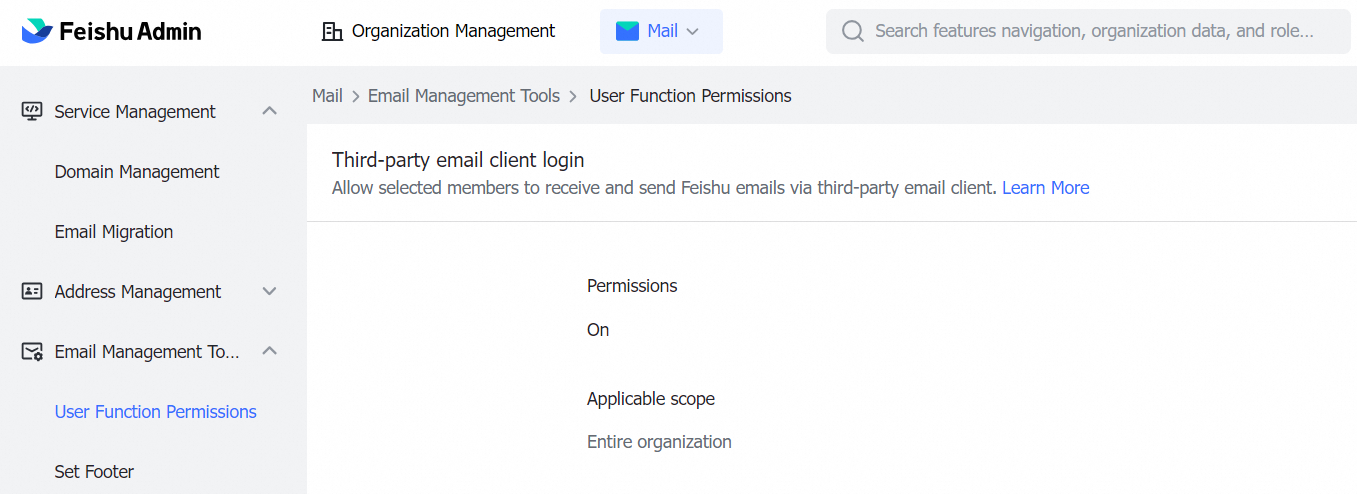Open the Learn More link
Screen dimensions: 1357x494
coord(1045,187)
